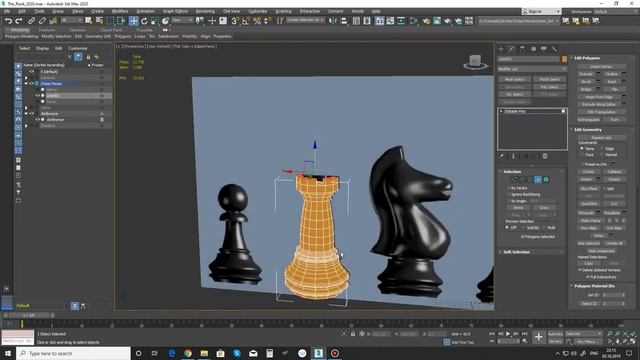Screen dimensions: 640x360
Task: Collapse the Chess Pieces layer tree
Action: click(x=26, y=84)
